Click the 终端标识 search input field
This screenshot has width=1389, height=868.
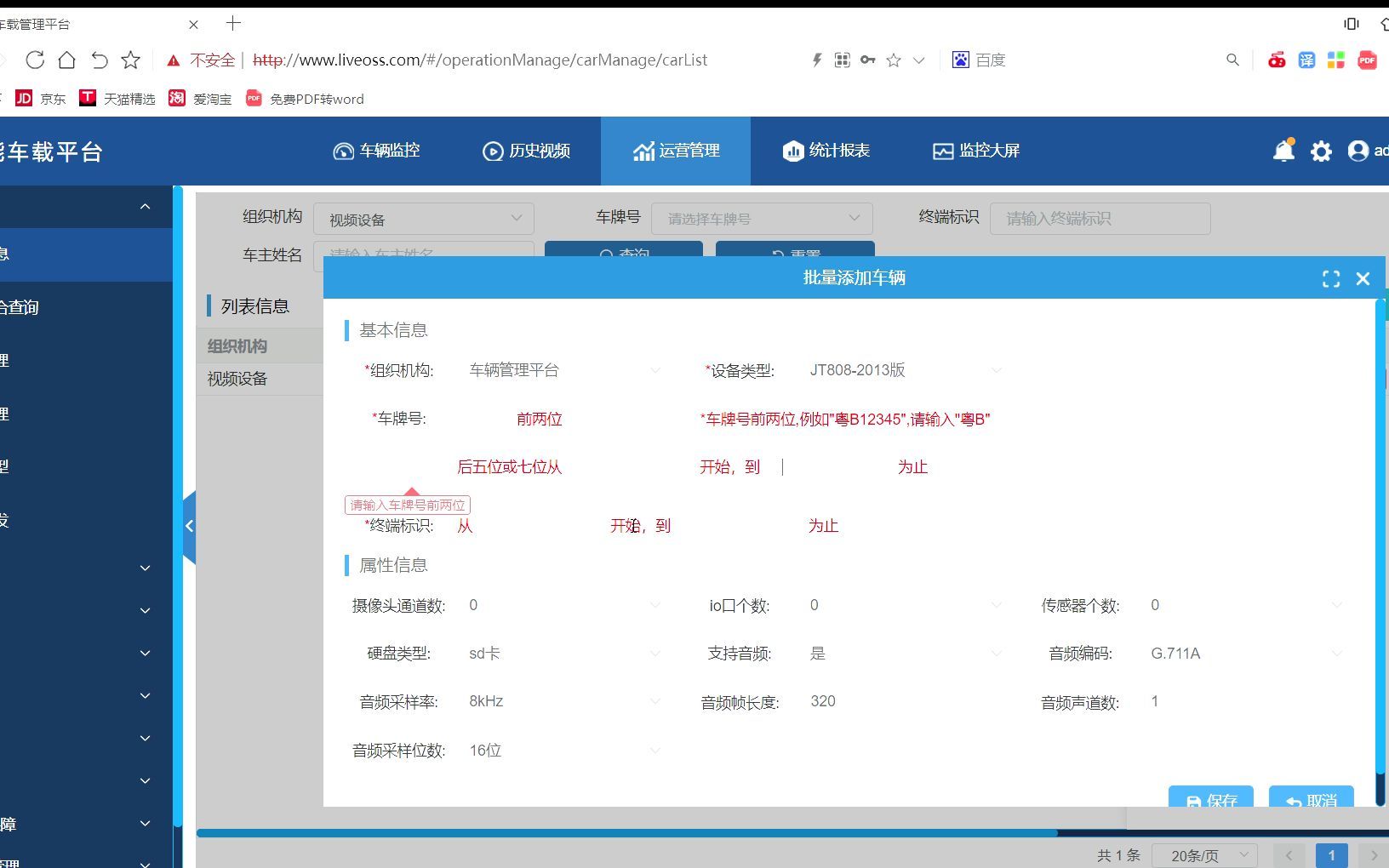[x=1100, y=219]
